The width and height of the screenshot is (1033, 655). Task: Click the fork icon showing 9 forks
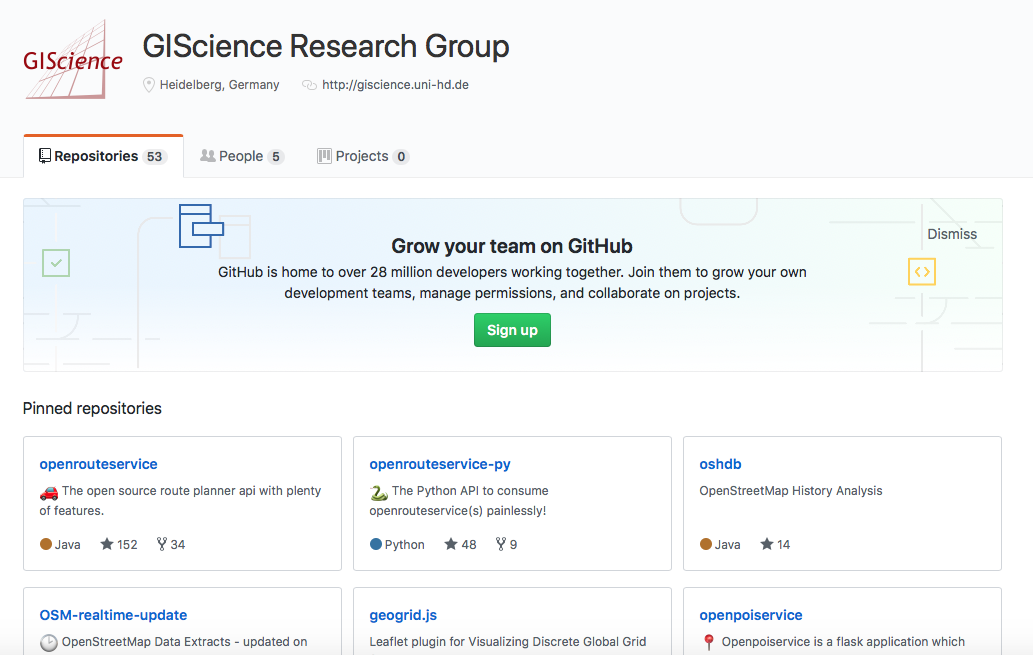click(x=501, y=544)
